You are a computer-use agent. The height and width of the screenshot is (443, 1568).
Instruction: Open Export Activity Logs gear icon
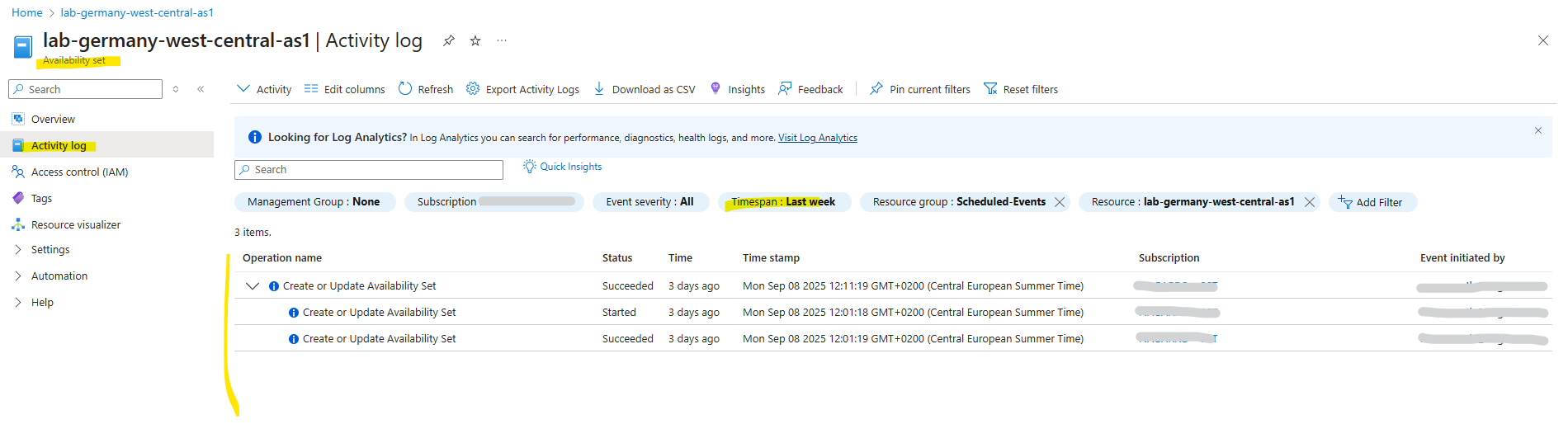pos(473,88)
